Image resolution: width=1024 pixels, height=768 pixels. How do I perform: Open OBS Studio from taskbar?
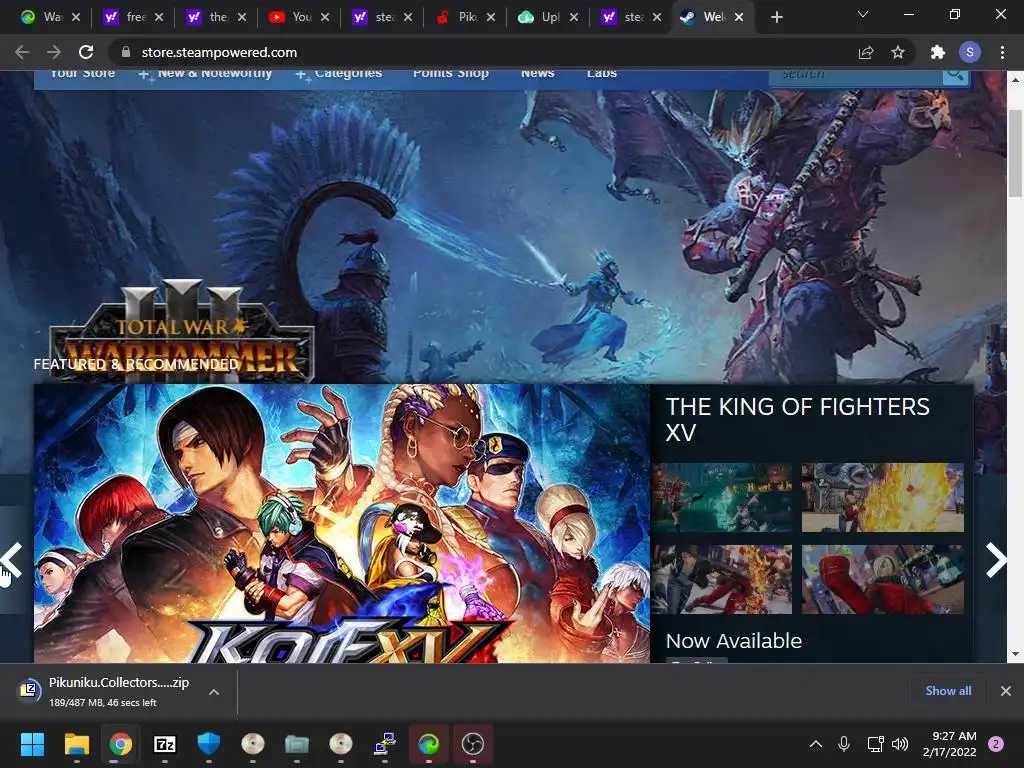[473, 744]
